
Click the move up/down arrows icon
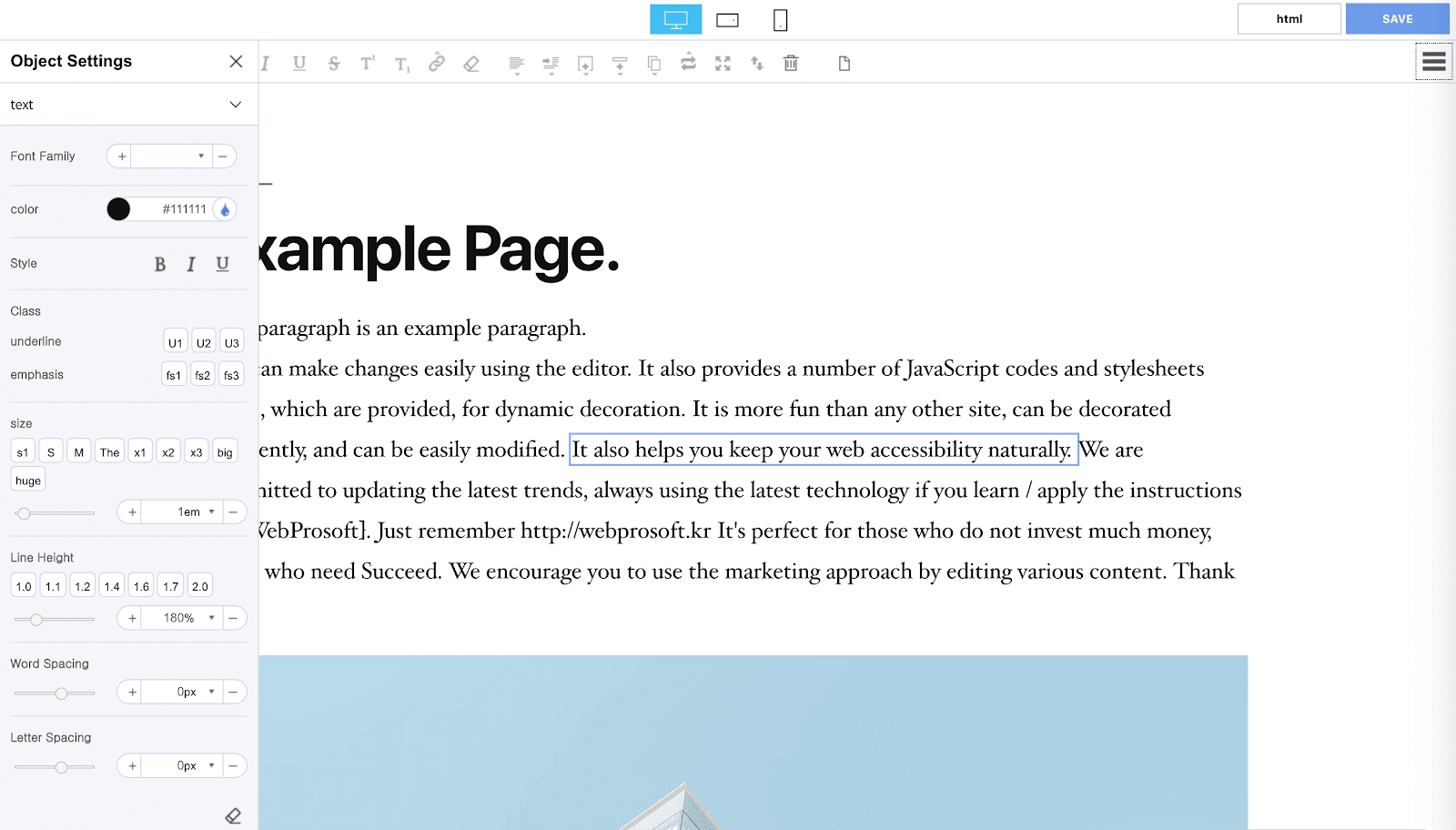pyautogui.click(x=757, y=64)
